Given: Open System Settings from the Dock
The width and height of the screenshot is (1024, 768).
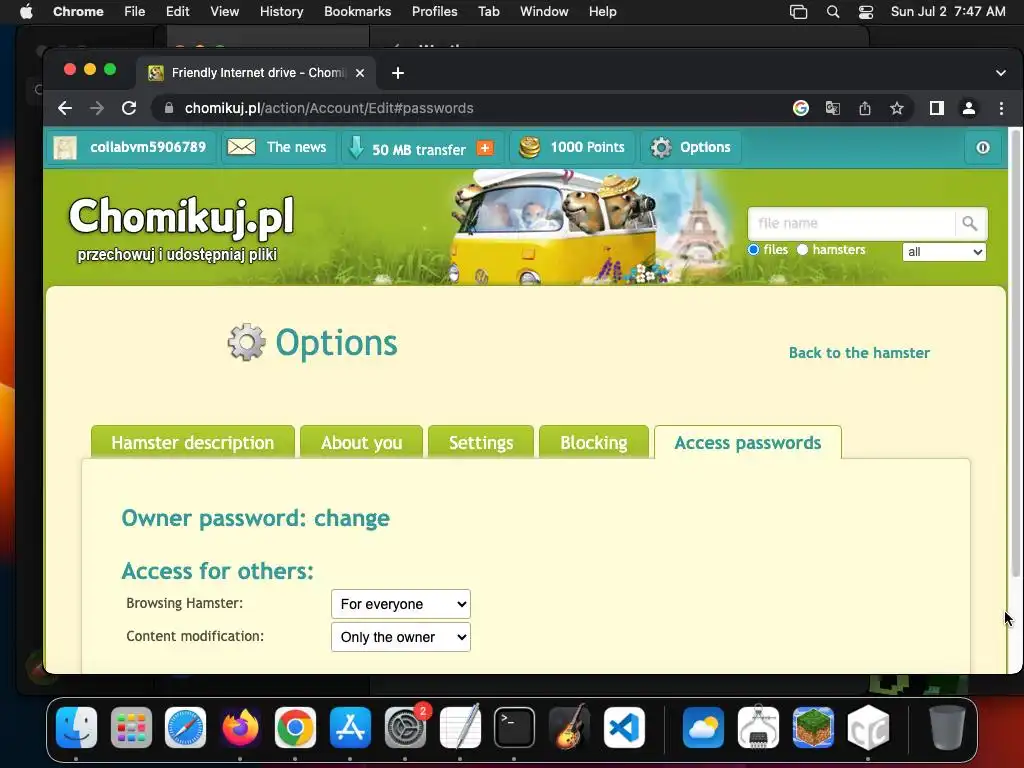Looking at the screenshot, I should coord(405,728).
